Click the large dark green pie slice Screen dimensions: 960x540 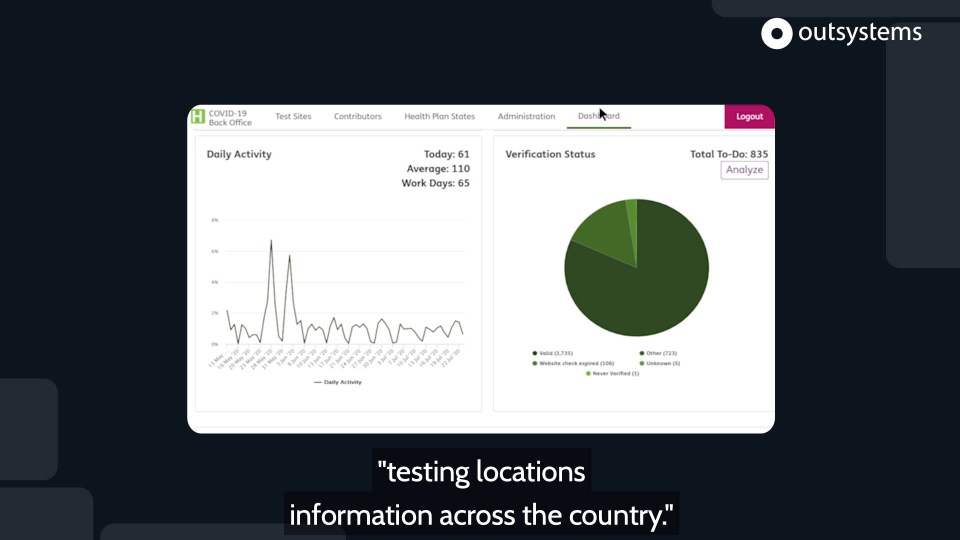pos(649,288)
